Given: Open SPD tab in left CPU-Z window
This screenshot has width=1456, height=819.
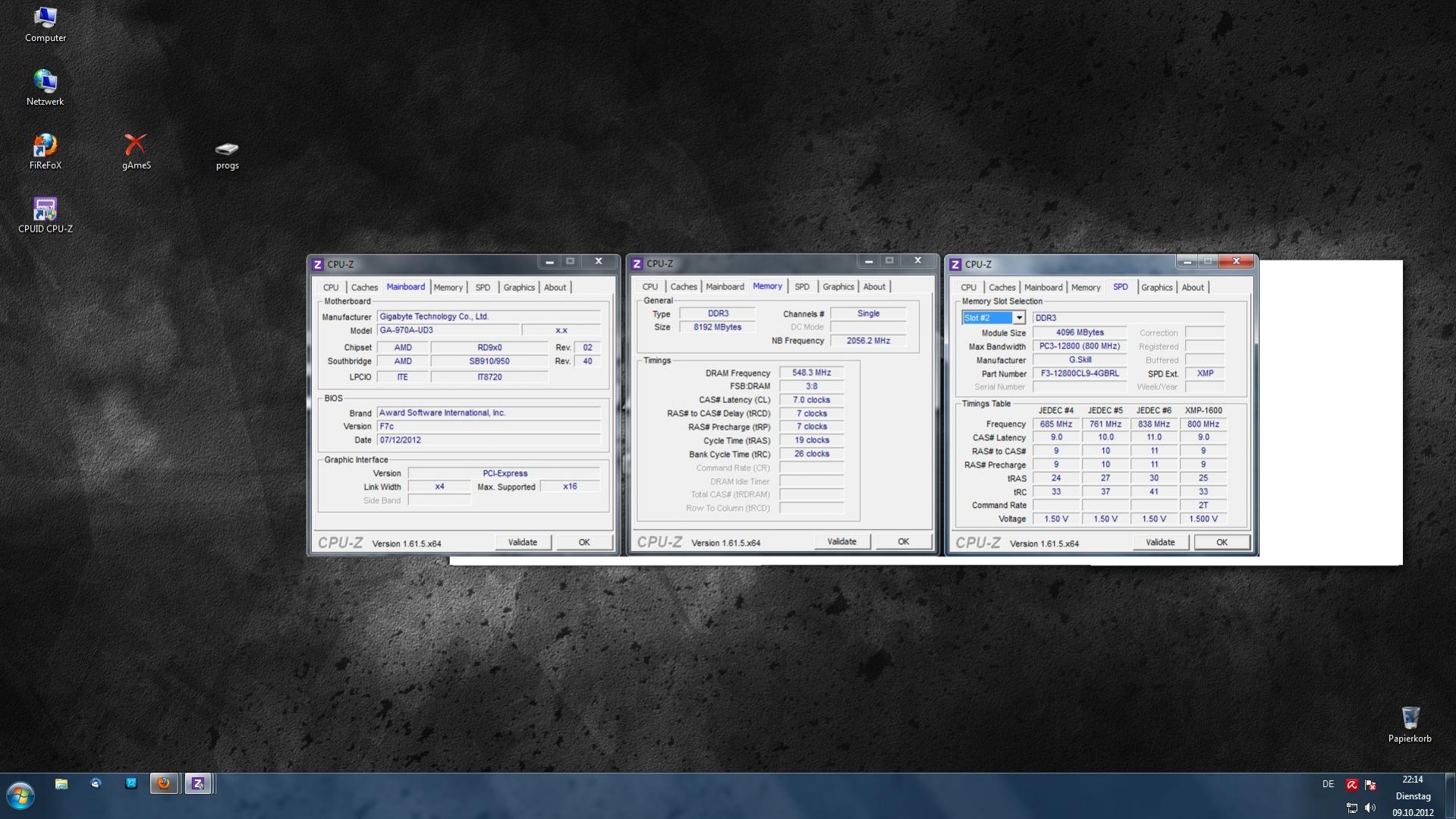Looking at the screenshot, I should click(x=483, y=288).
